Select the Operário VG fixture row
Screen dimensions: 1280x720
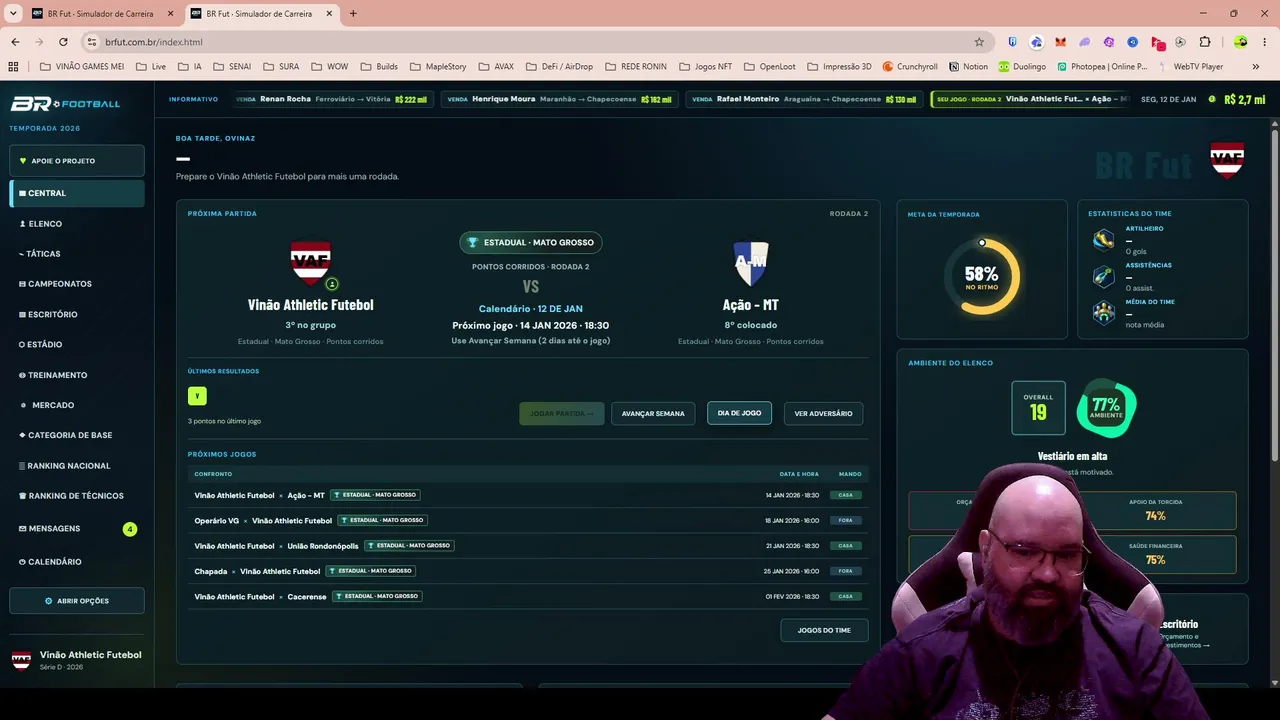pyautogui.click(x=527, y=521)
